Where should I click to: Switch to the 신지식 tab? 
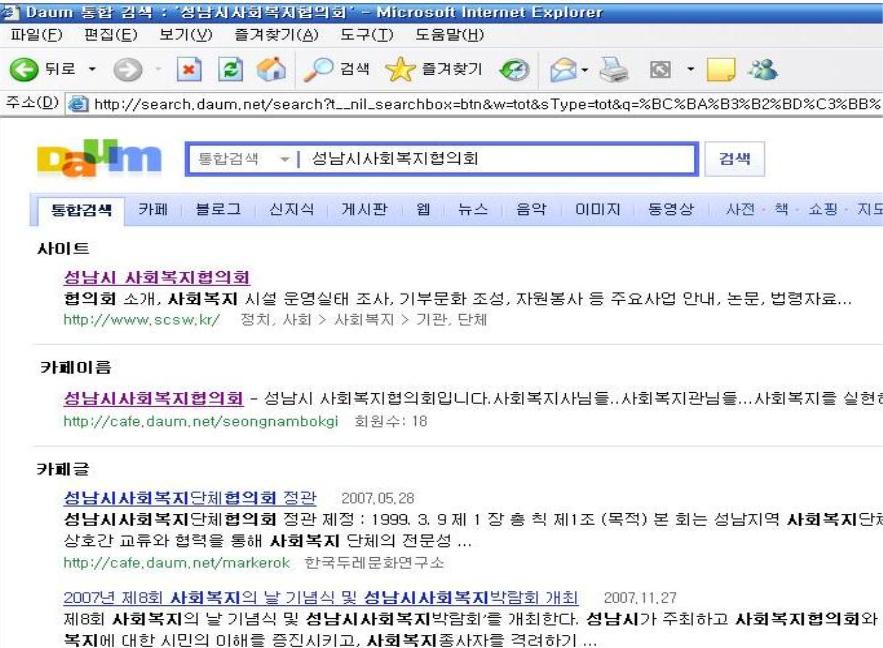[291, 209]
